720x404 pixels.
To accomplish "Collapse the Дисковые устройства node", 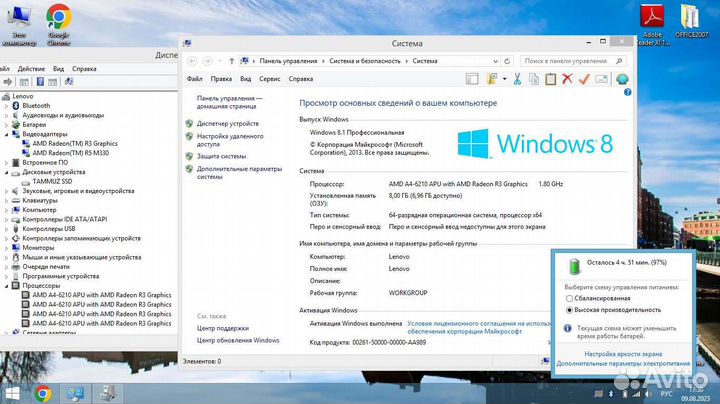I will tap(6, 172).
